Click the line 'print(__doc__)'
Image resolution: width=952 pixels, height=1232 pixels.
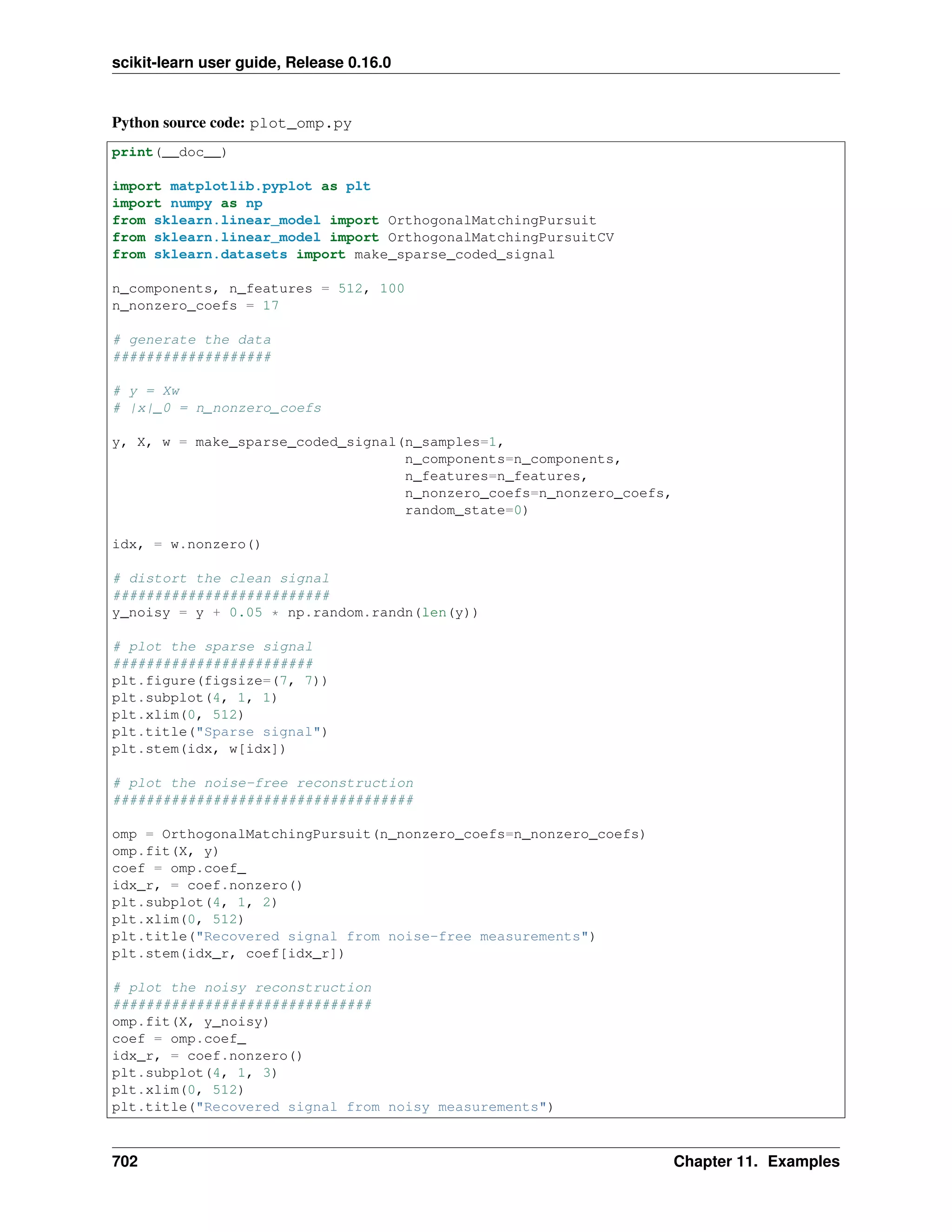click(x=169, y=152)
